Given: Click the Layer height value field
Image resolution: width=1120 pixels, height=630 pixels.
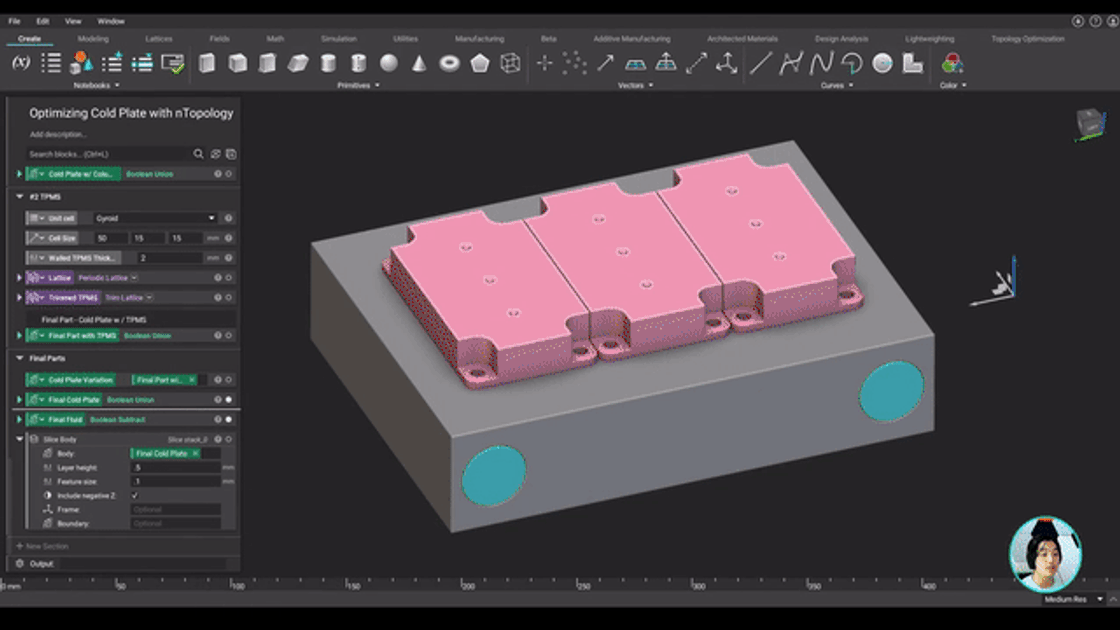Looking at the screenshot, I should (x=176, y=467).
